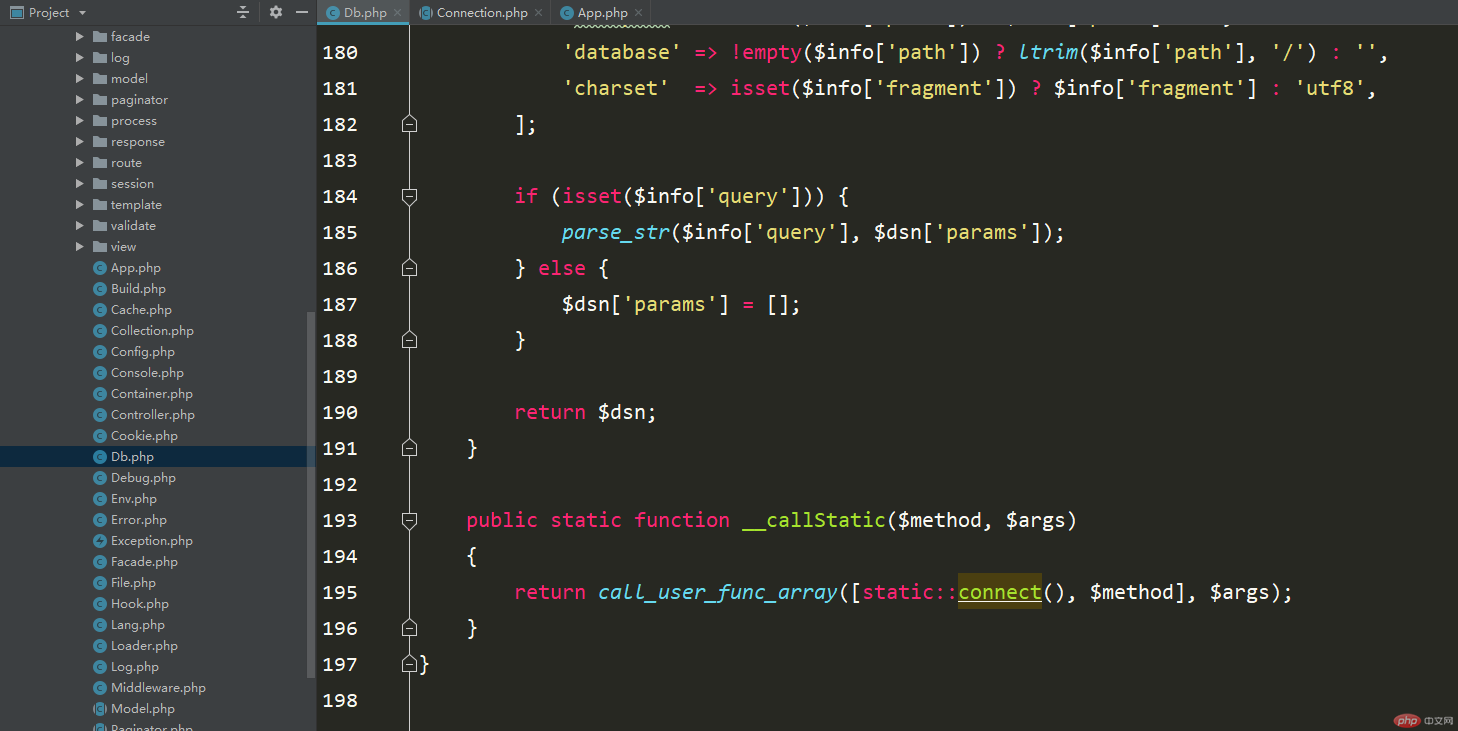Select the facade folder icon
The image size is (1458, 731).
coord(99,37)
